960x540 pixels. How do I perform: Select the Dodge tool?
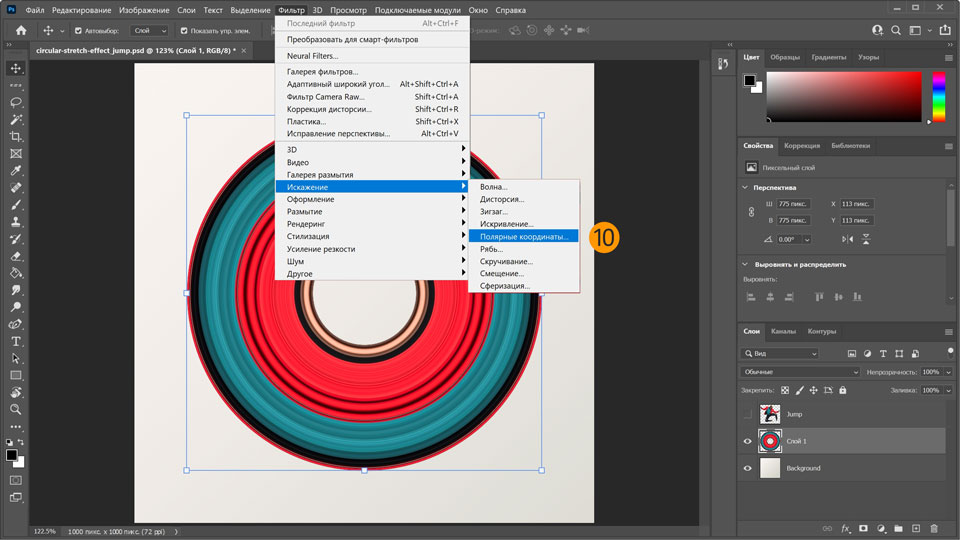pyautogui.click(x=16, y=307)
